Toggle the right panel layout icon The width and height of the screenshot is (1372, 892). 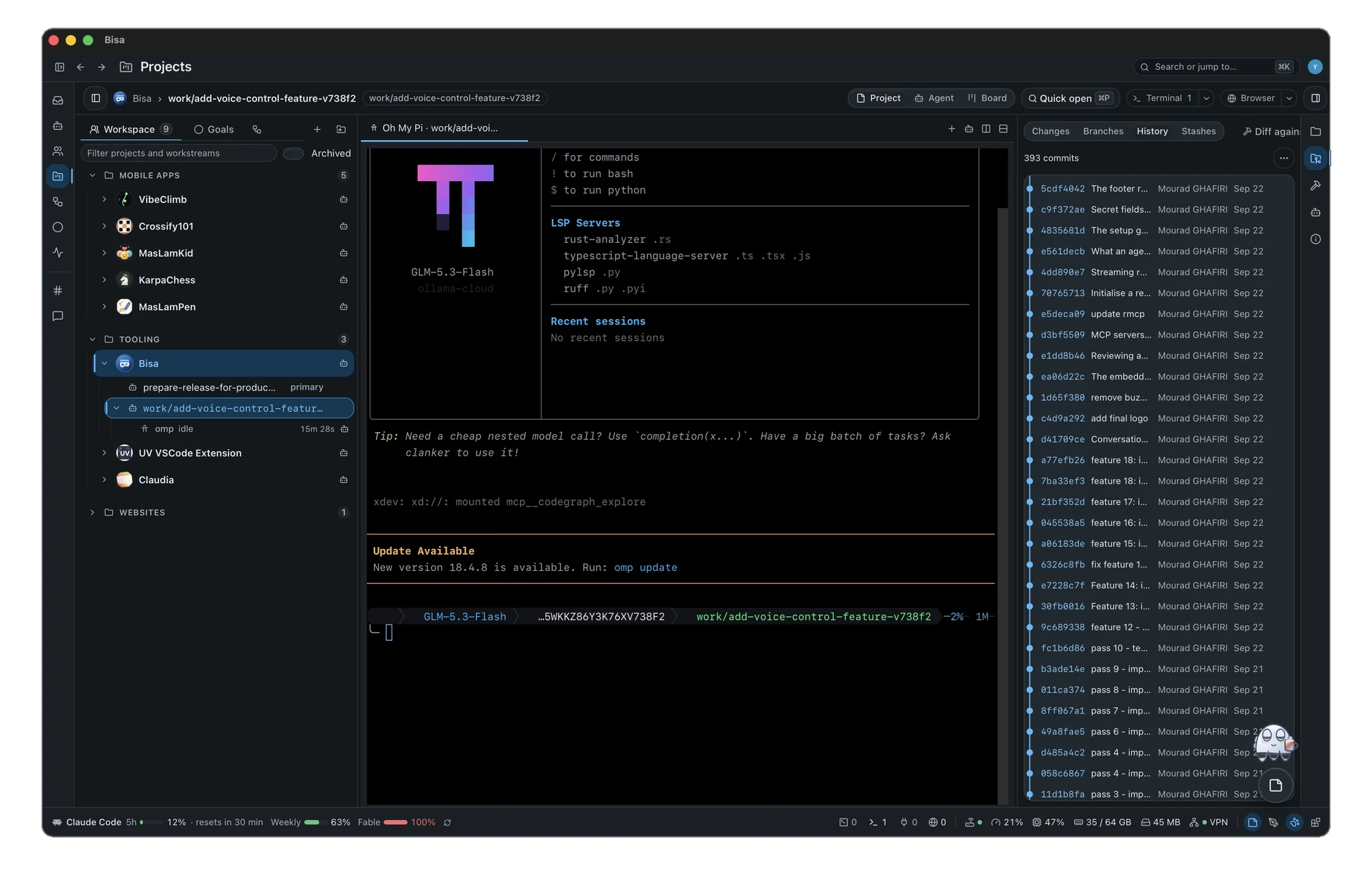tap(1315, 98)
